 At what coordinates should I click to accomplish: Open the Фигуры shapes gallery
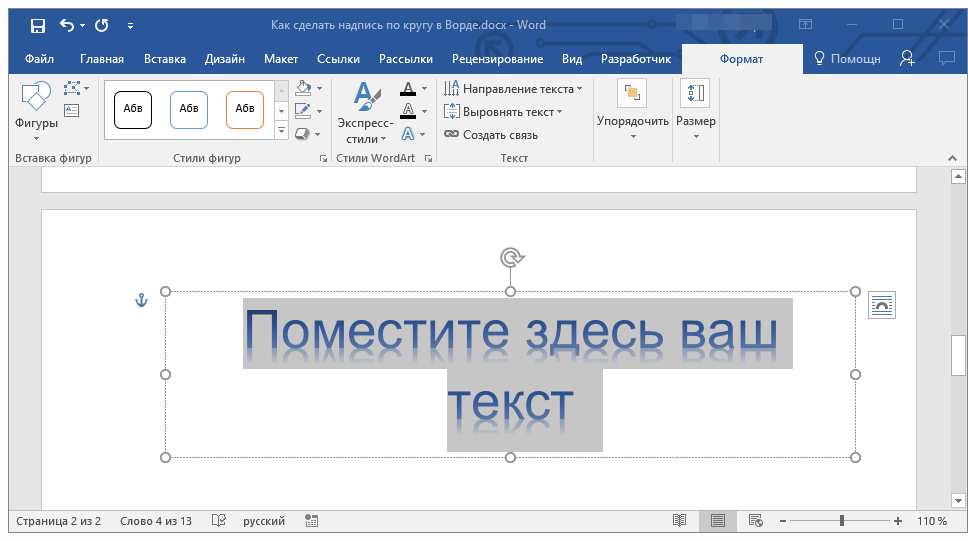coord(36,108)
